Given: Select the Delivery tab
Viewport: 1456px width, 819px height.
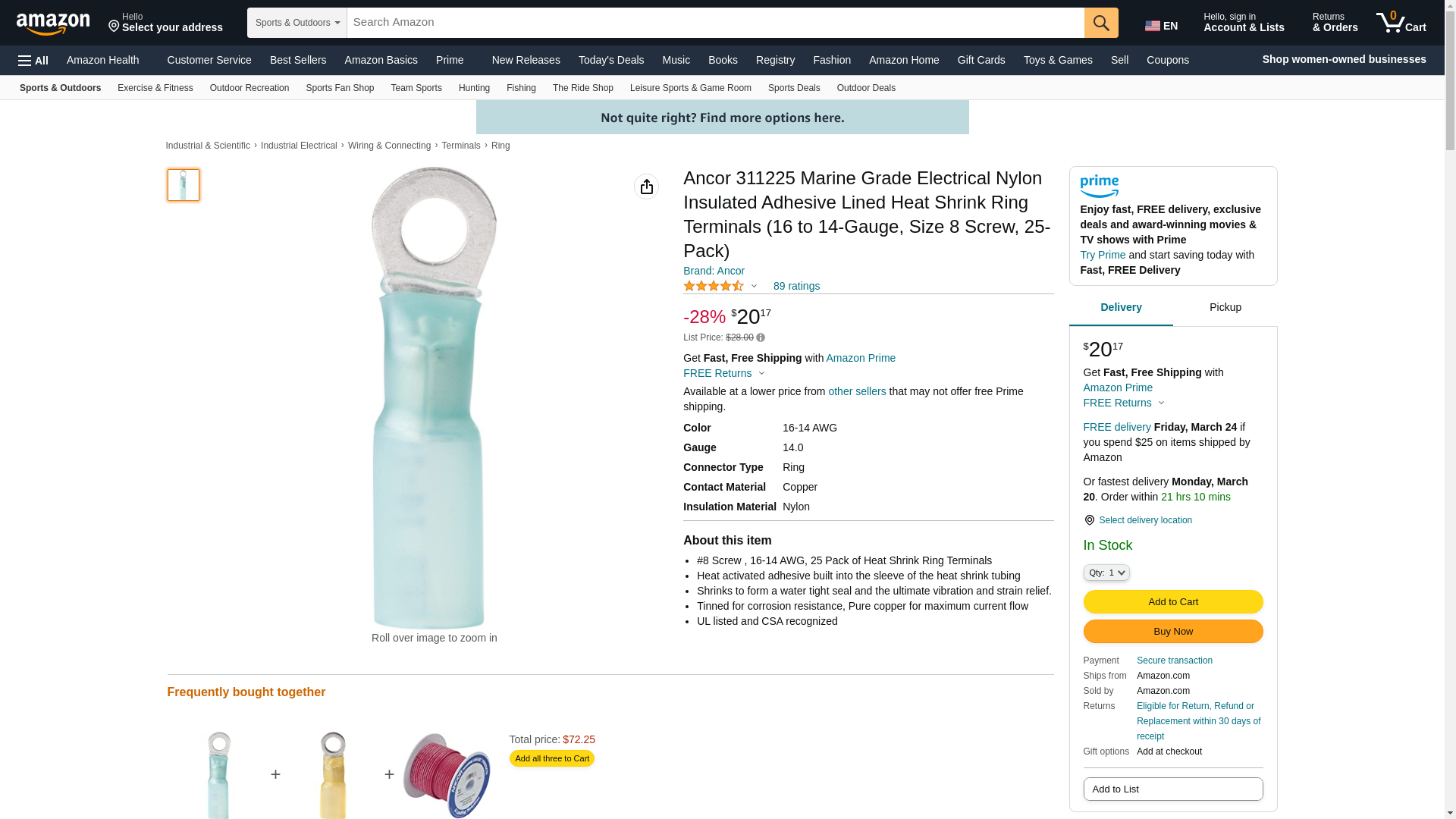Looking at the screenshot, I should tap(1121, 307).
